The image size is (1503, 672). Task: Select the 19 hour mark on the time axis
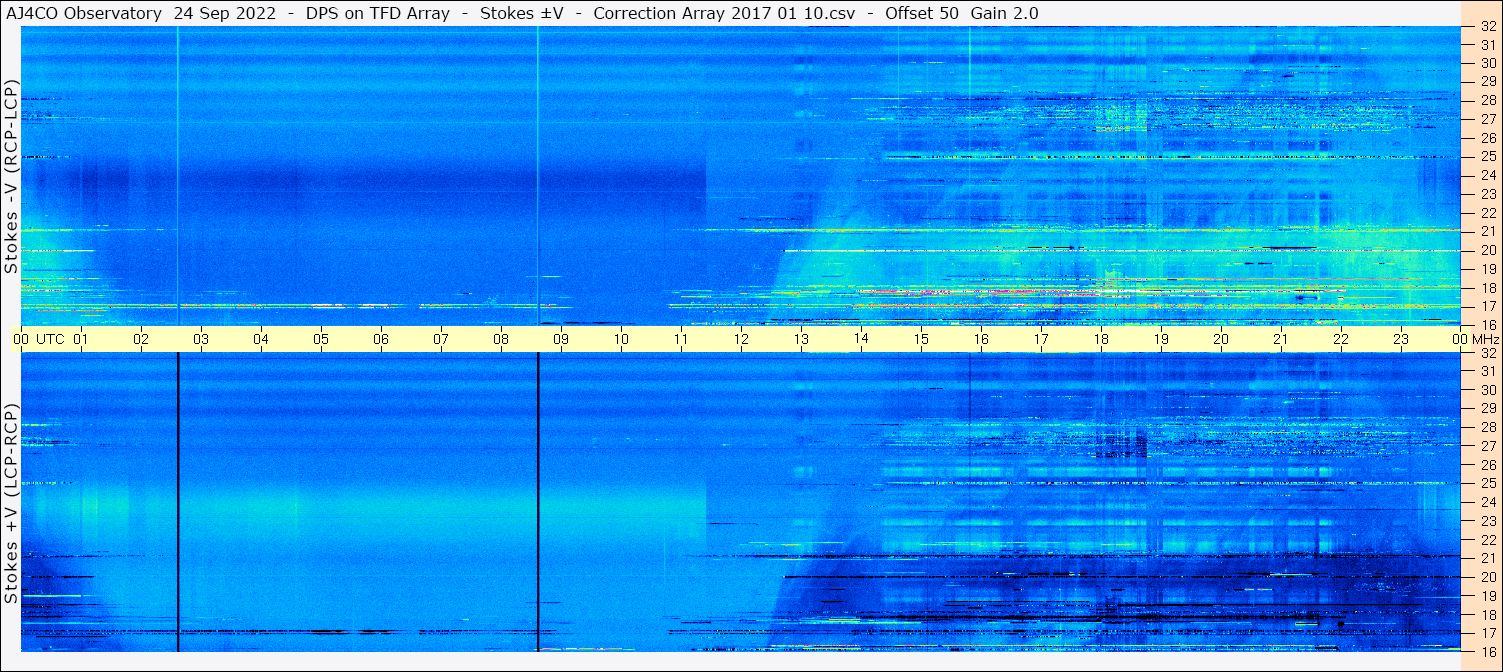[x=1161, y=339]
